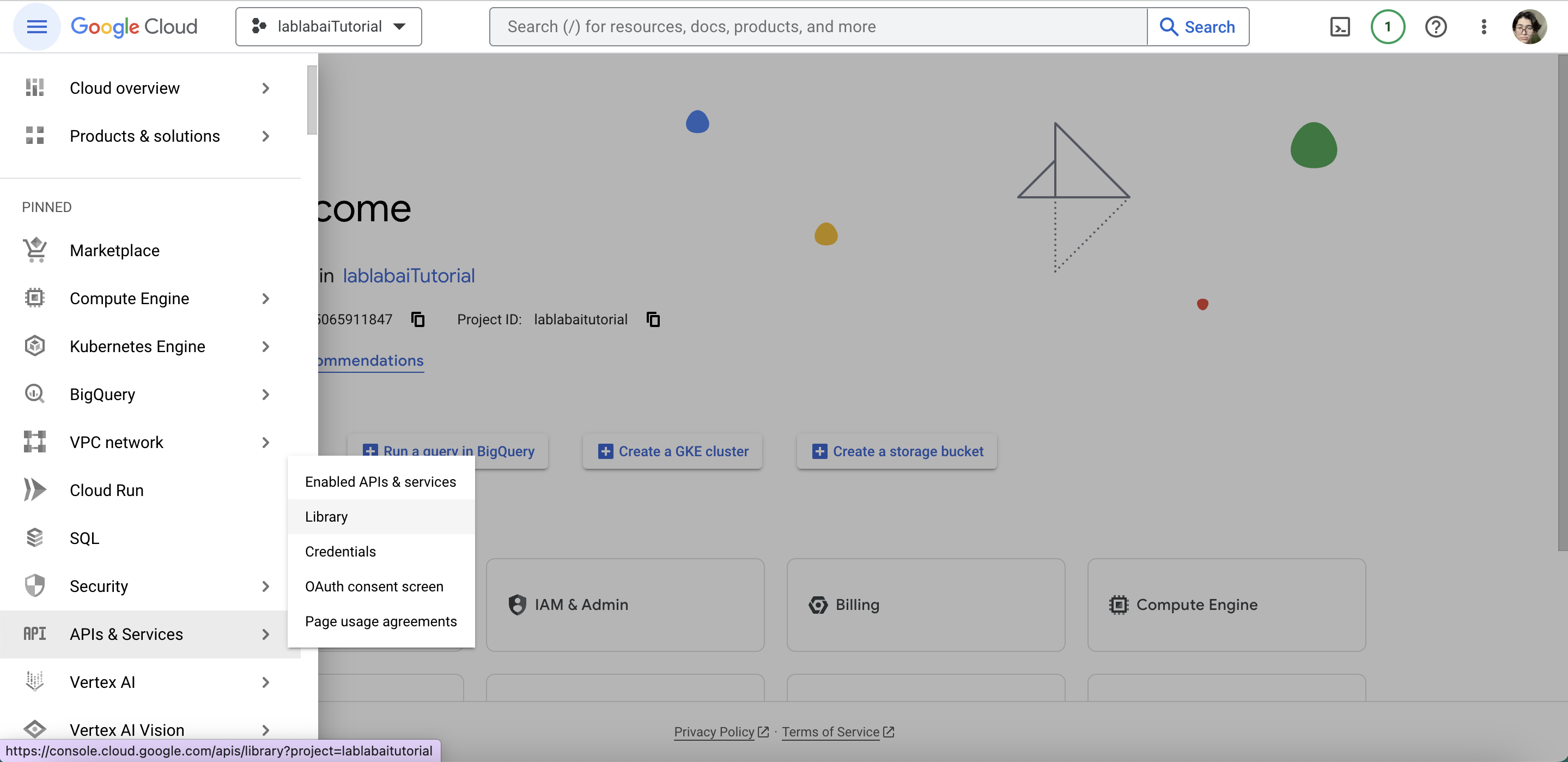Select OAuth consent screen menu entry

tap(374, 586)
